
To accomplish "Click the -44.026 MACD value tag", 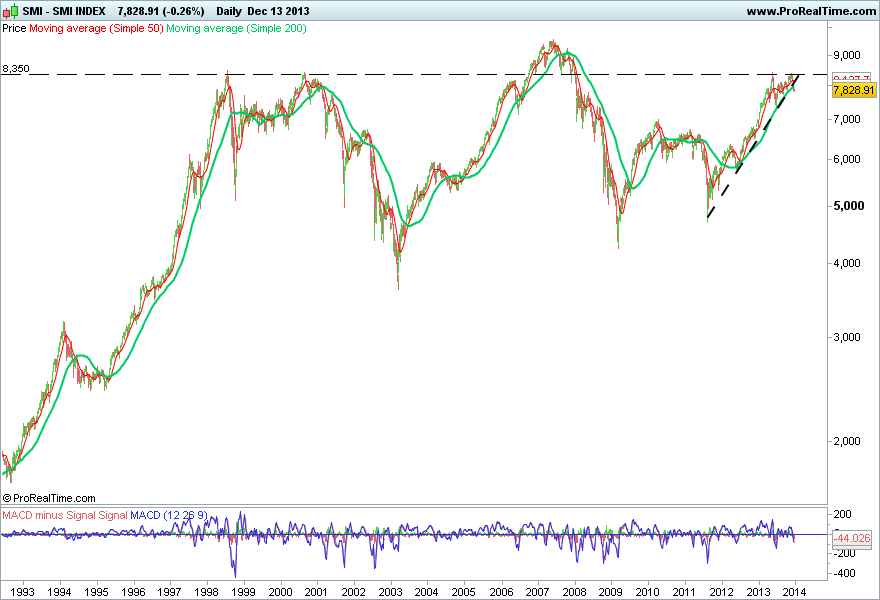I will pyautogui.click(x=851, y=538).
